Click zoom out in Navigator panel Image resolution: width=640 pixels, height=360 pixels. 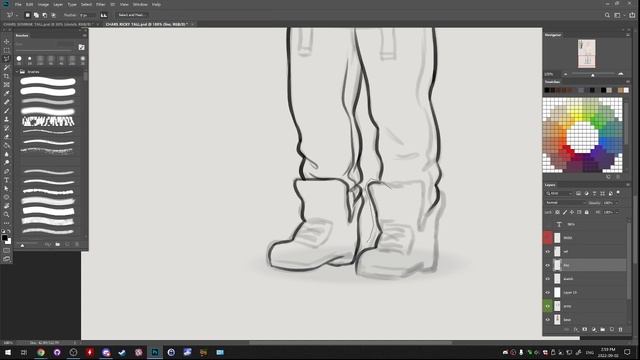pyautogui.click(x=565, y=74)
